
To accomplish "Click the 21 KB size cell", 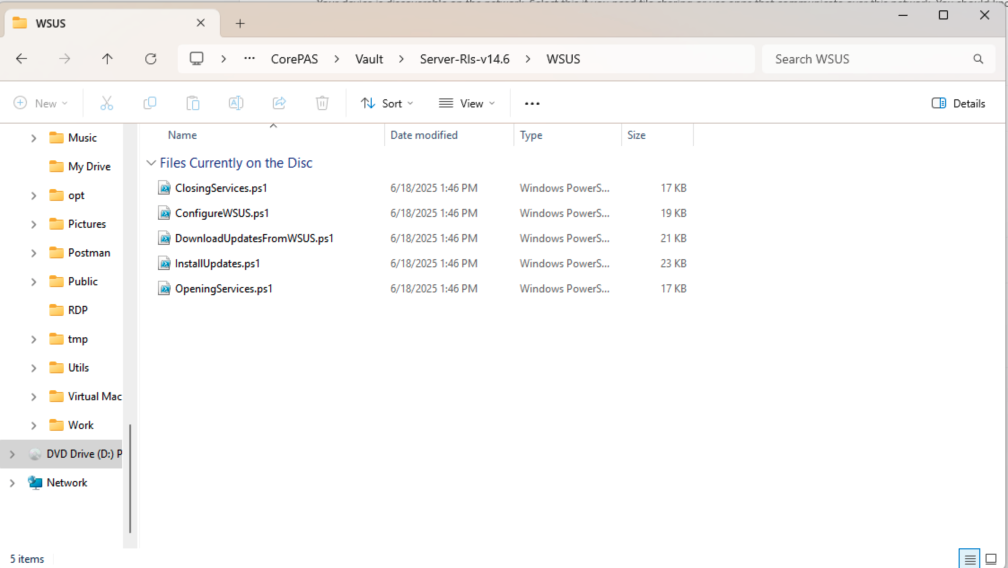I will pos(673,238).
